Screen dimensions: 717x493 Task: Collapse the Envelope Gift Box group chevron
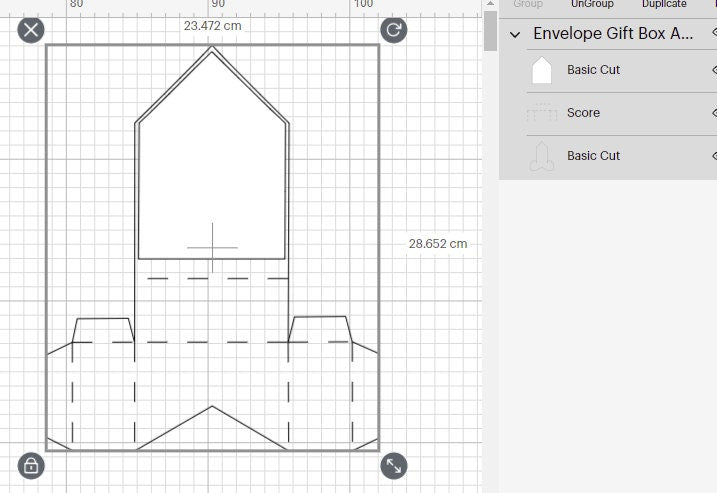[516, 34]
